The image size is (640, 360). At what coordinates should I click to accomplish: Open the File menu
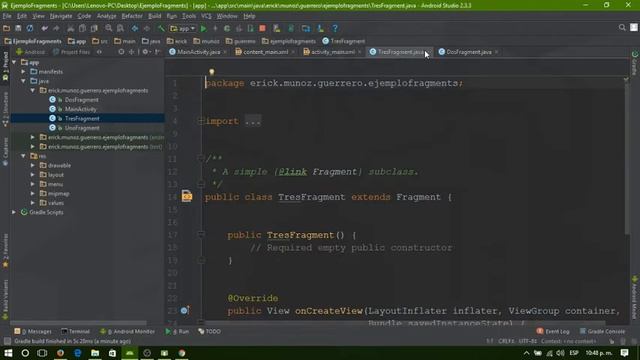click(7, 16)
